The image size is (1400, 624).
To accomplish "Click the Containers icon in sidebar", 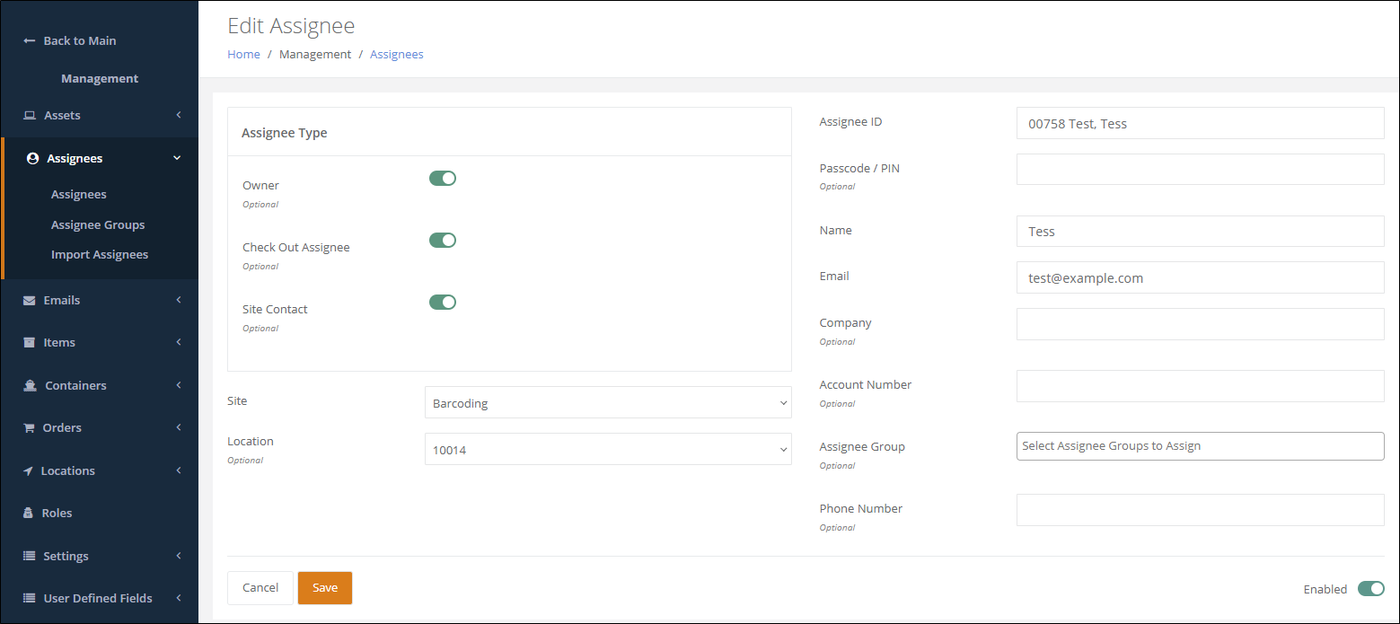I will point(30,386).
